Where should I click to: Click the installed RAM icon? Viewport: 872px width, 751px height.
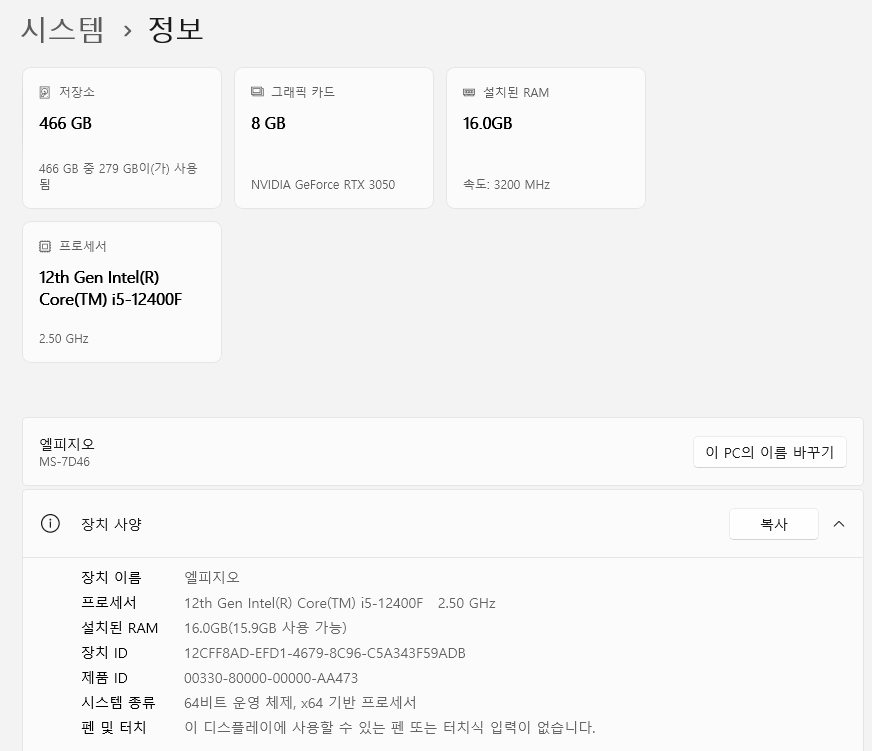click(469, 92)
